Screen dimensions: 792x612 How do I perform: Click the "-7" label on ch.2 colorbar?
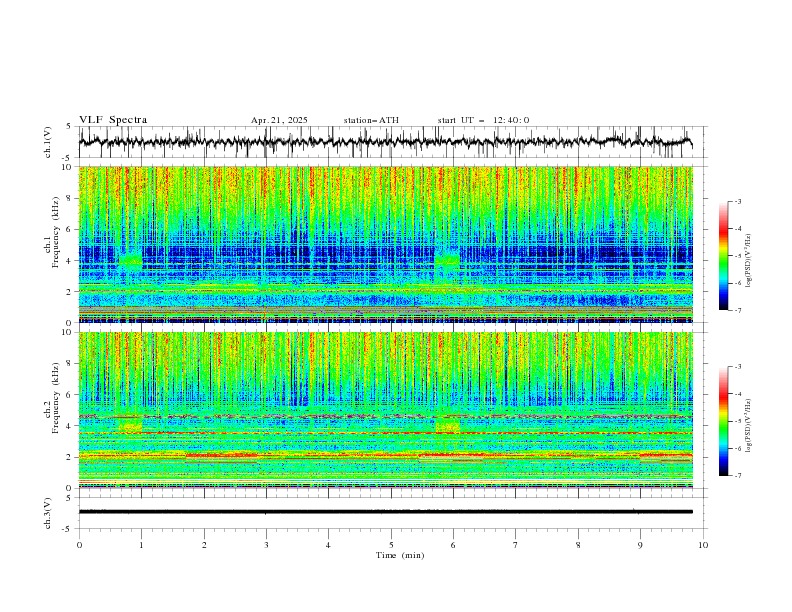738,476
